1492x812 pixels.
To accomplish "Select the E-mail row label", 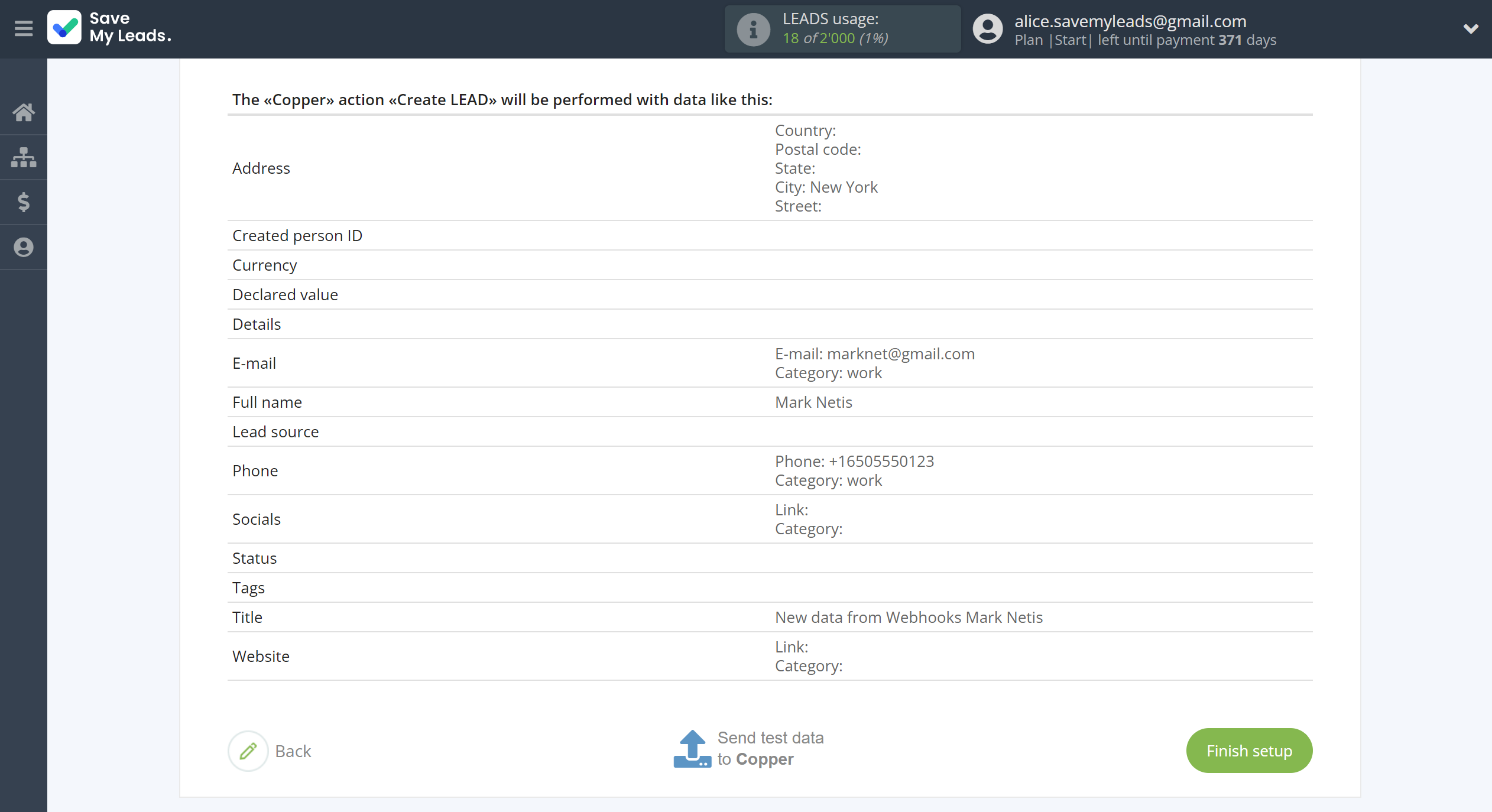I will (254, 363).
